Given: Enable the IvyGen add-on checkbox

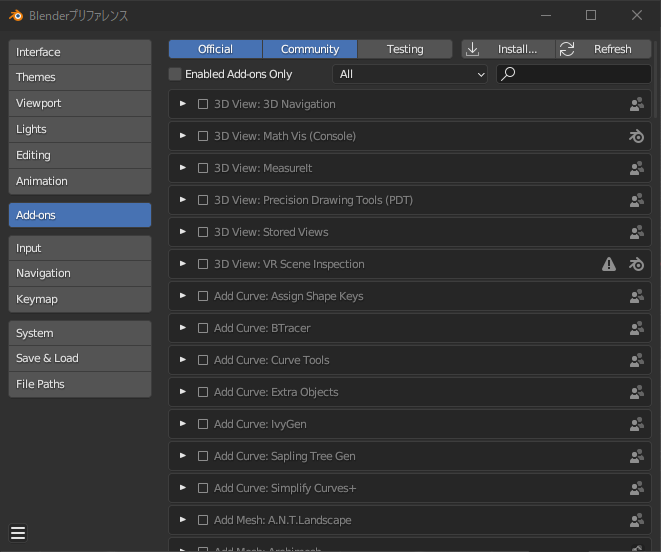Looking at the screenshot, I should point(203,424).
